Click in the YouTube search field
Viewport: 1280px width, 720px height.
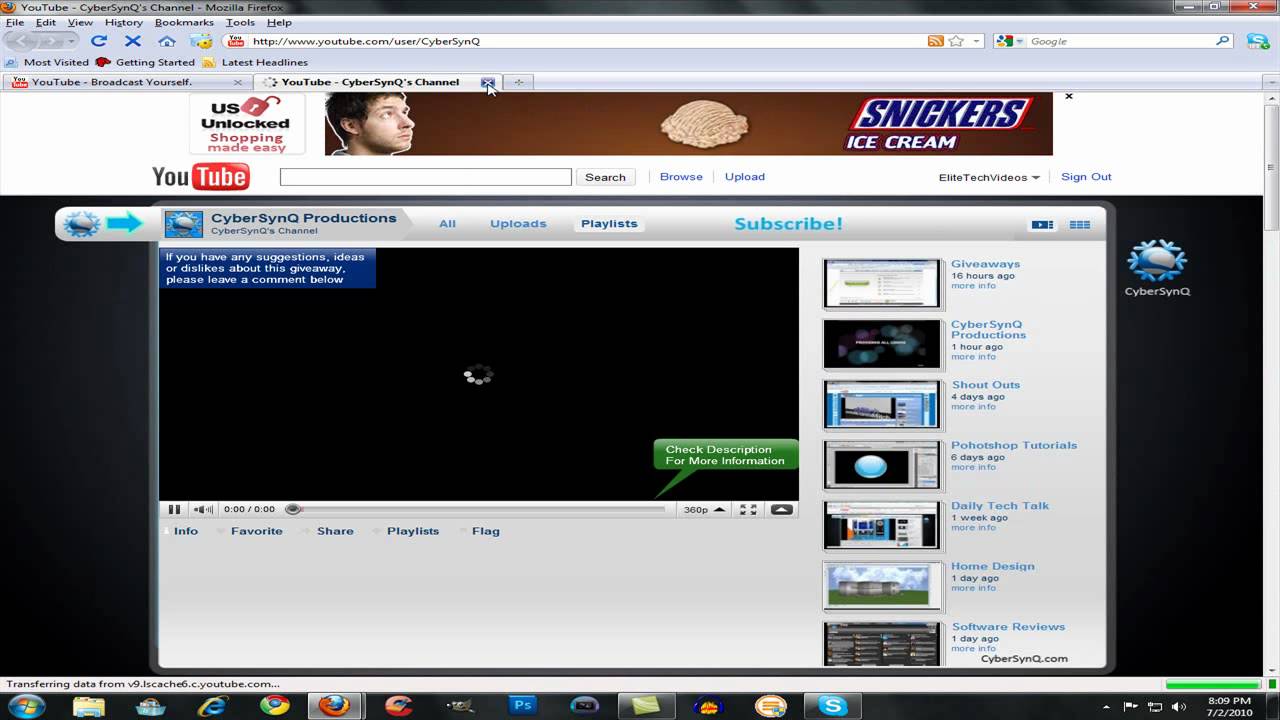tap(425, 177)
